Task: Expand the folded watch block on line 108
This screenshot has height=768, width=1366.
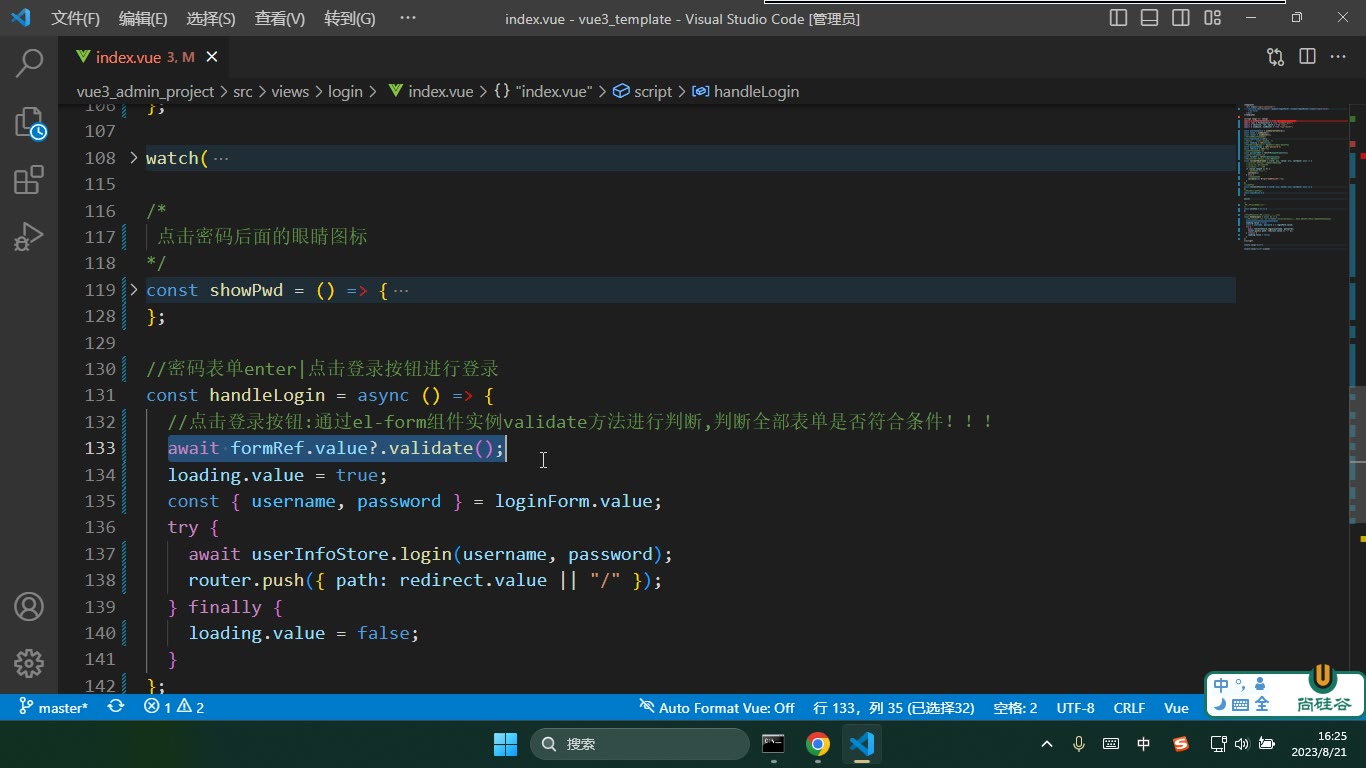Action: pyautogui.click(x=134, y=158)
